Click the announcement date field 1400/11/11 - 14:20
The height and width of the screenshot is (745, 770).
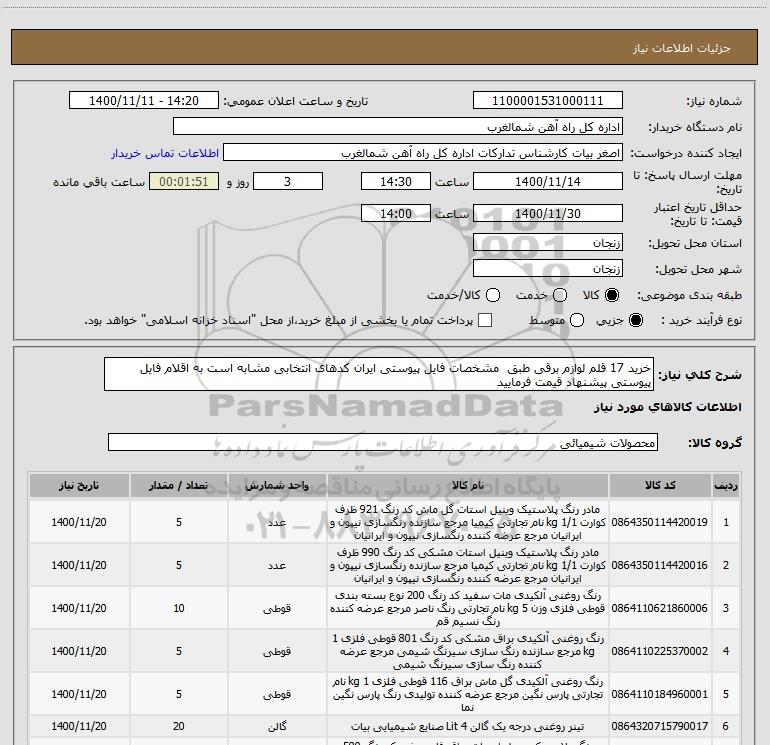[x=144, y=101]
